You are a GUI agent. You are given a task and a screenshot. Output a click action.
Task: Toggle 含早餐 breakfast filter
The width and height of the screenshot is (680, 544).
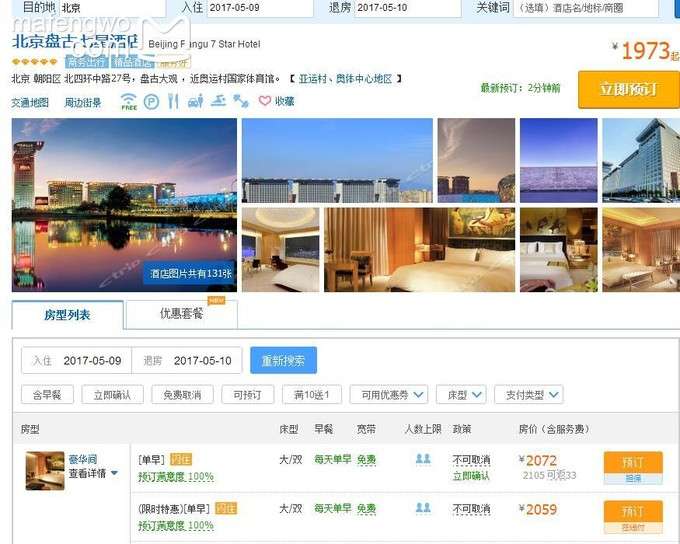47,395
